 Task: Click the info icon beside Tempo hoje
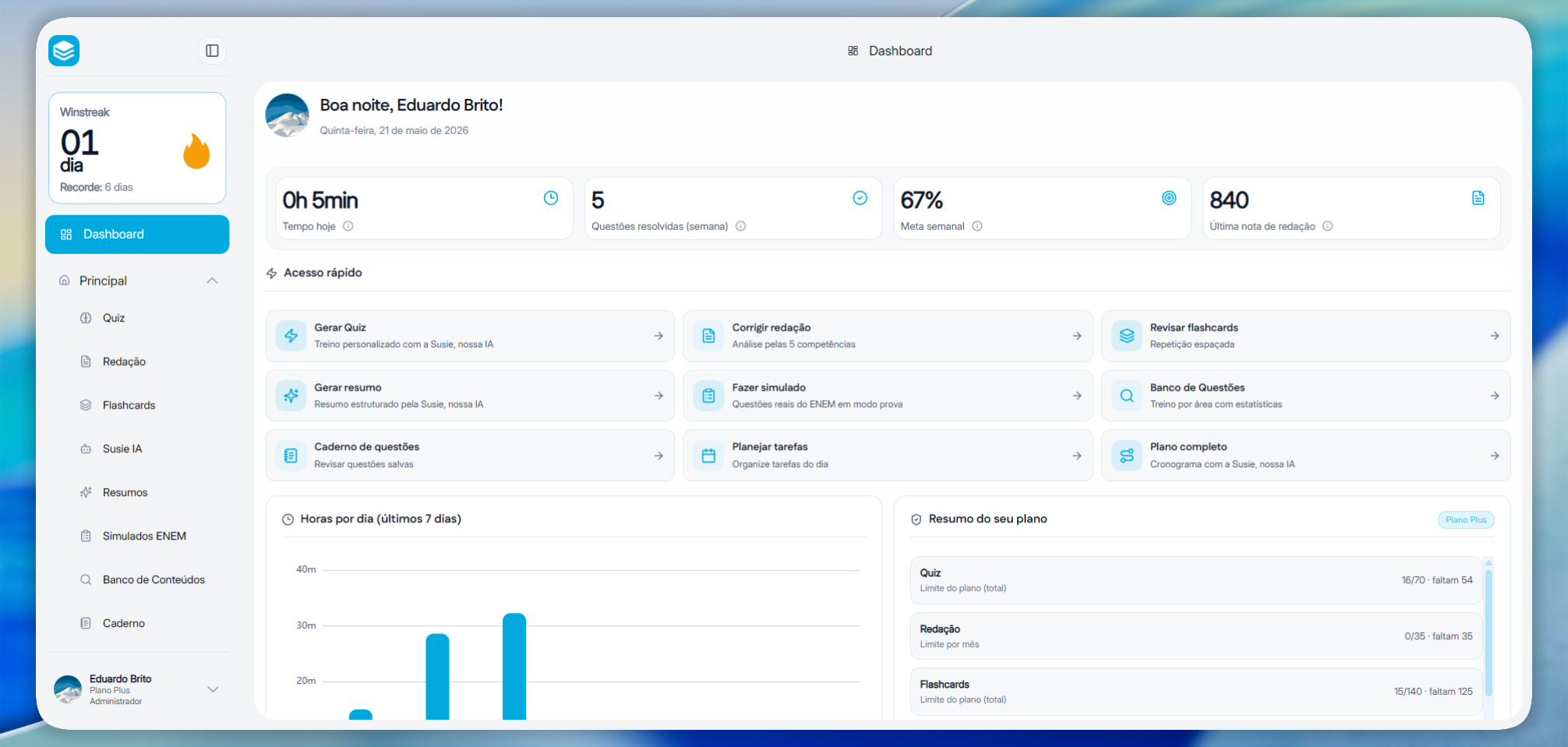coord(348,226)
